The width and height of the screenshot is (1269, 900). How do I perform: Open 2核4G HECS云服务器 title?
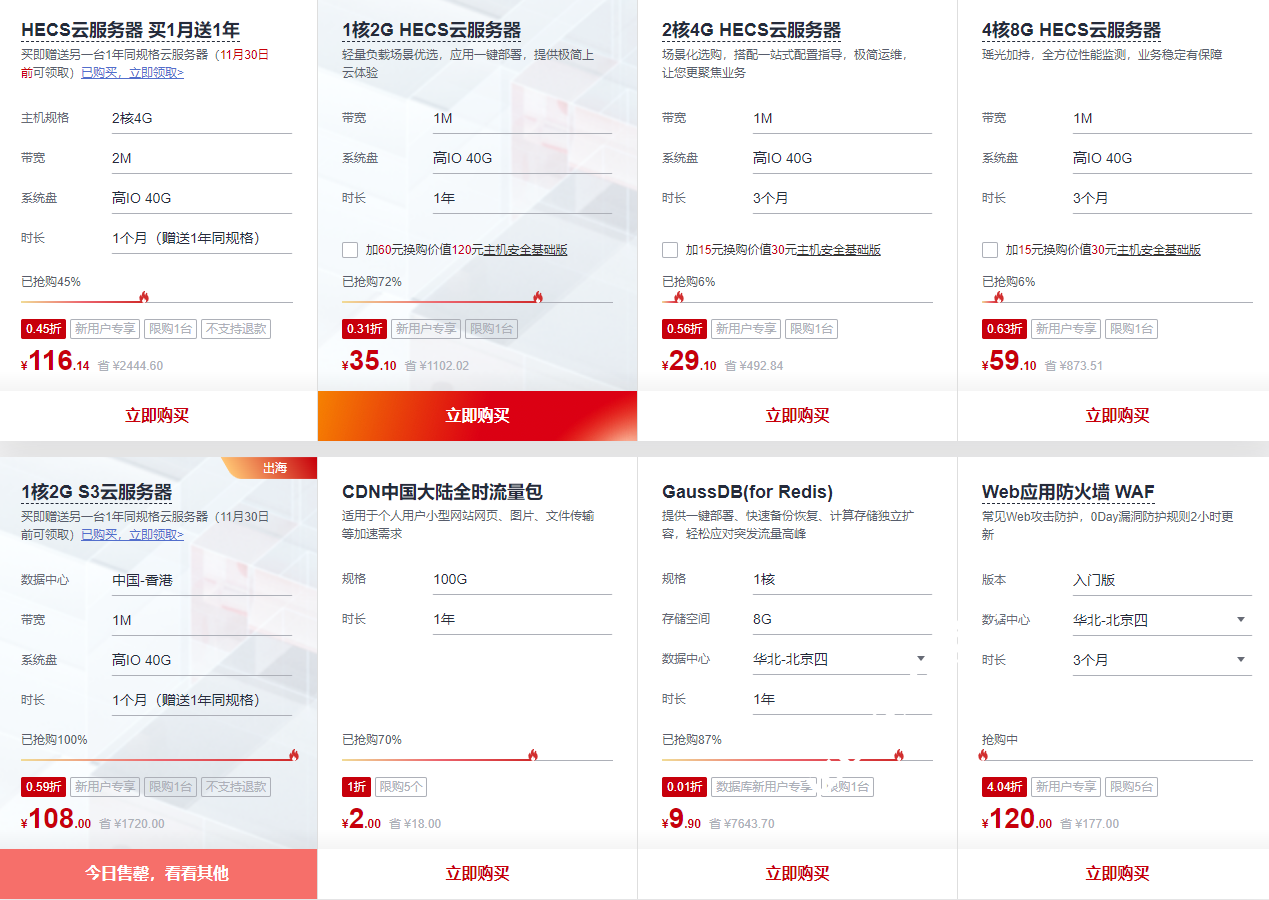click(x=751, y=30)
